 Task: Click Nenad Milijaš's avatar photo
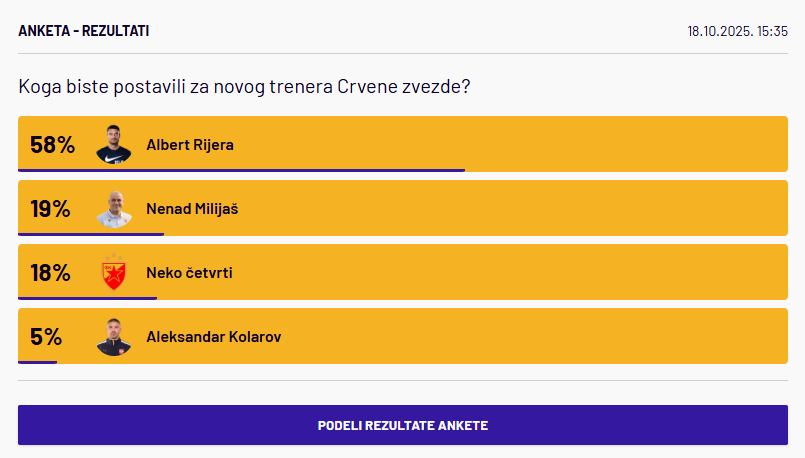114,209
